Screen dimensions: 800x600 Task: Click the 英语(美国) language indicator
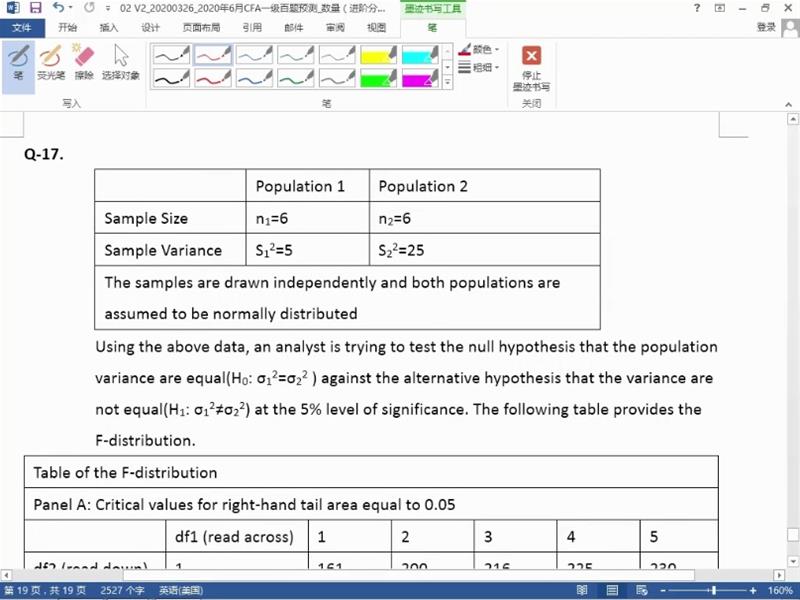pos(181,591)
